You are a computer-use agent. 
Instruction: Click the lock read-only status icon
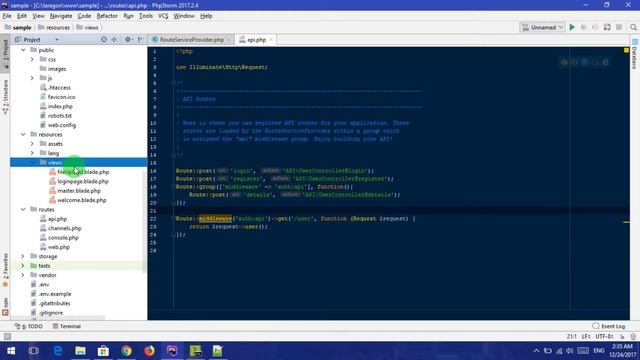622,337
